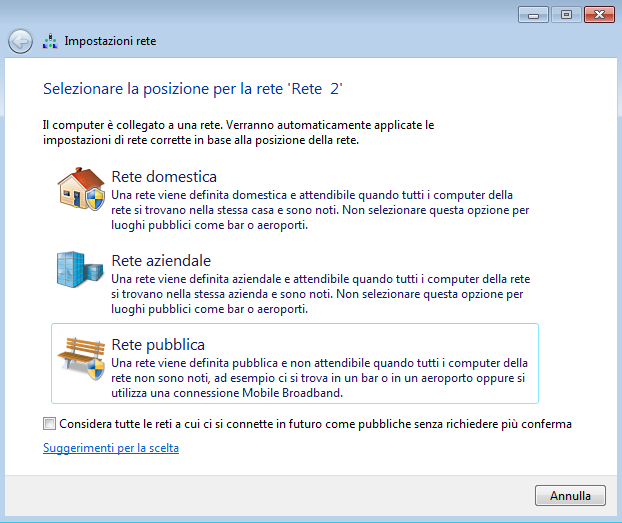Pick the Rete pubblica heading
The height and width of the screenshot is (523, 622).
click(158, 345)
